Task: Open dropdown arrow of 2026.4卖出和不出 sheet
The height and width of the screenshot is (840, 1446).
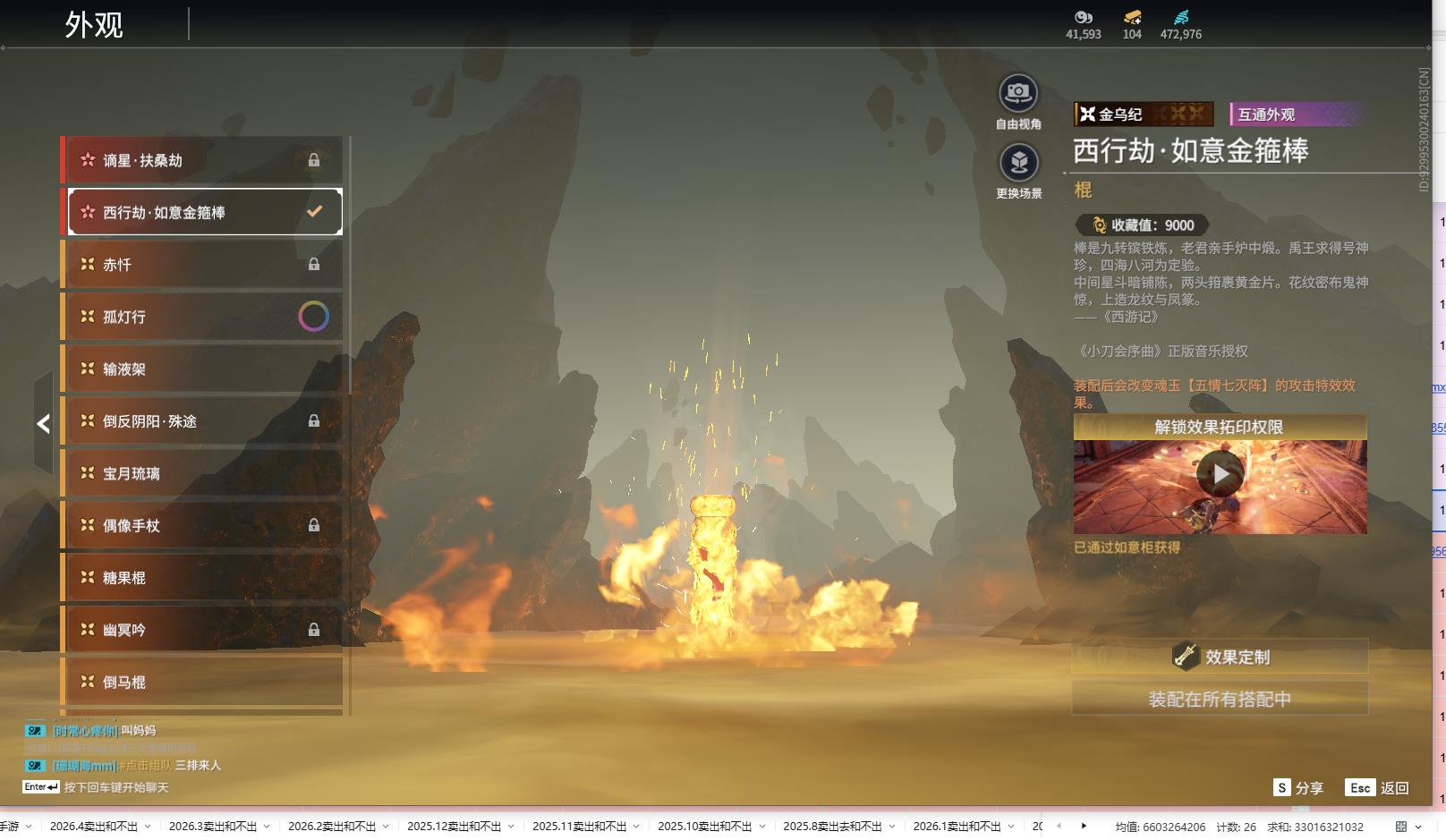Action: (148, 827)
